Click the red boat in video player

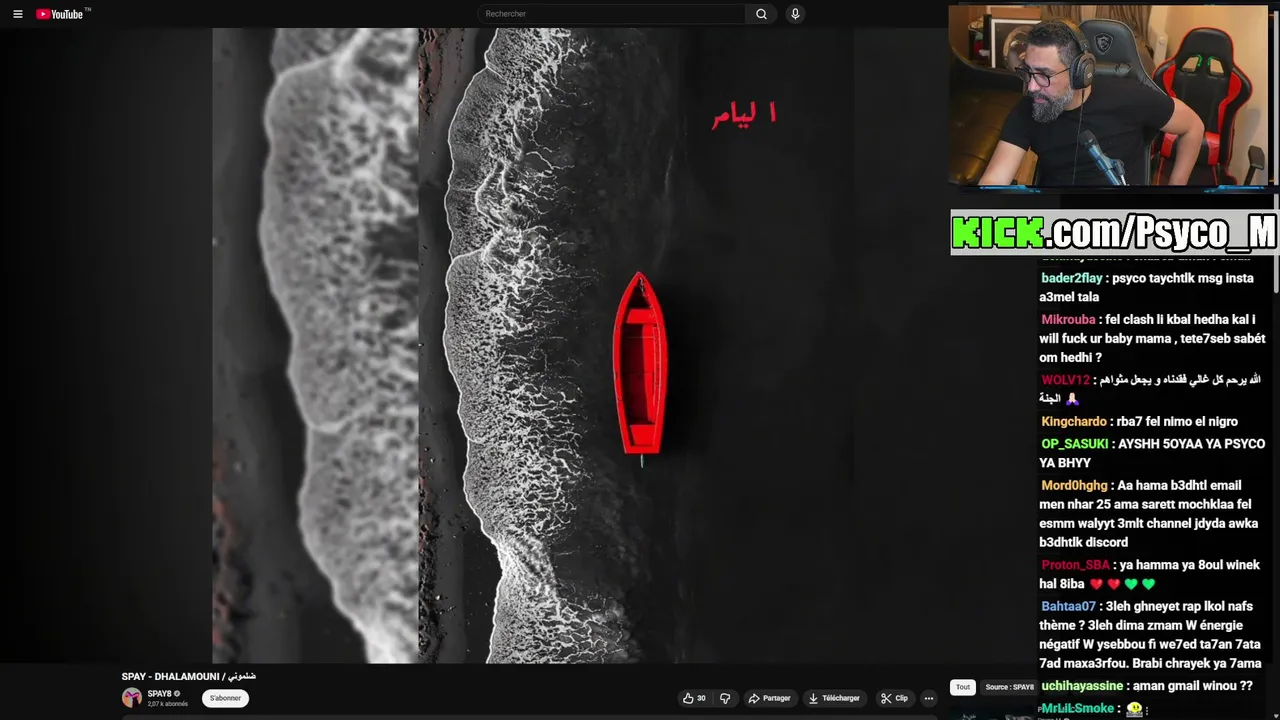pos(640,365)
